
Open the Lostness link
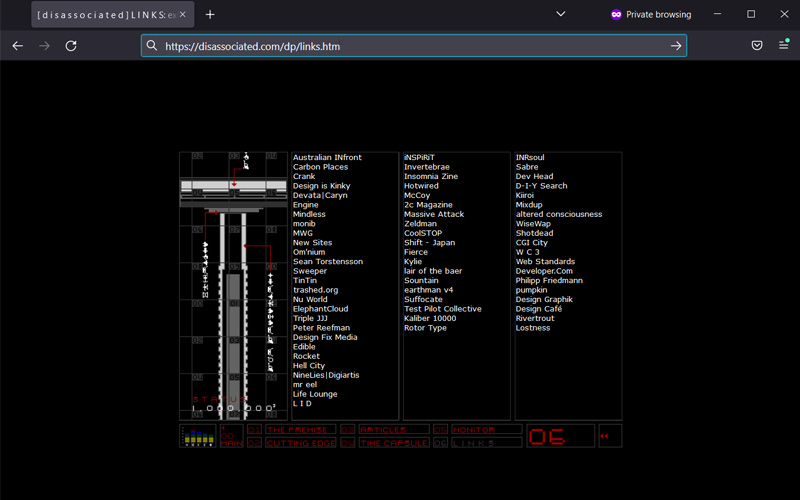[x=533, y=328]
